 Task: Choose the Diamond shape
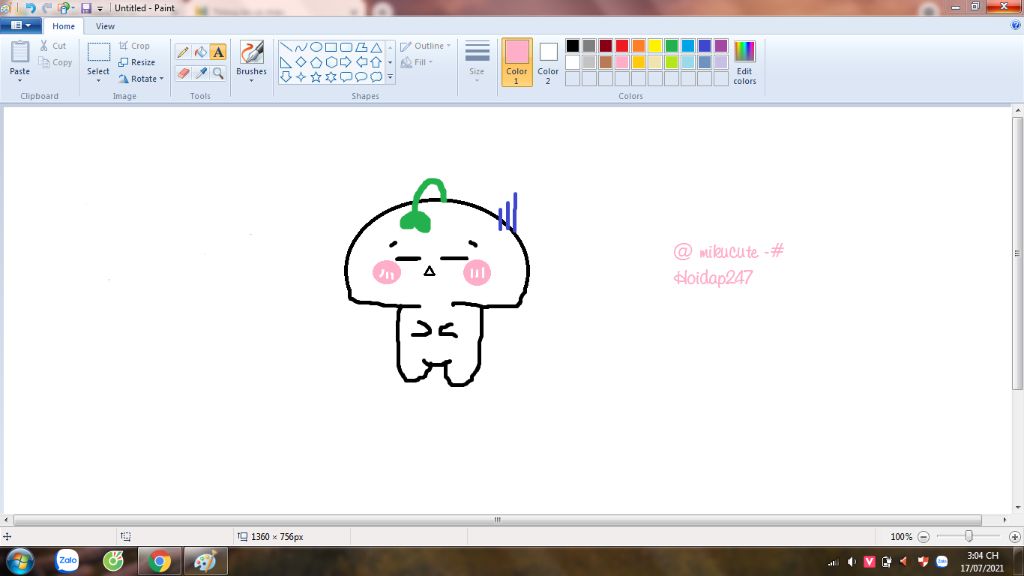pos(301,62)
